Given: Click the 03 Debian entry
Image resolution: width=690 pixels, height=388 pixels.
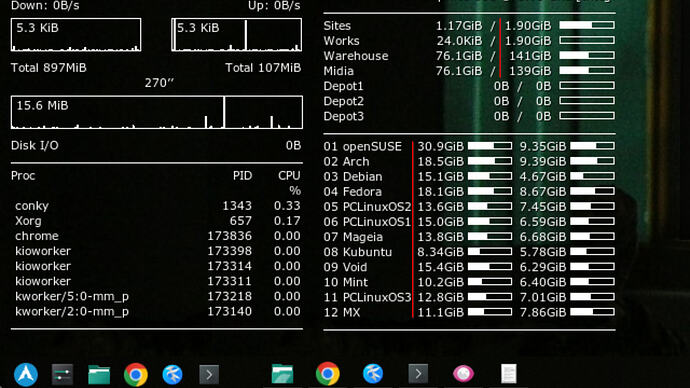Looking at the screenshot, I should [x=353, y=176].
